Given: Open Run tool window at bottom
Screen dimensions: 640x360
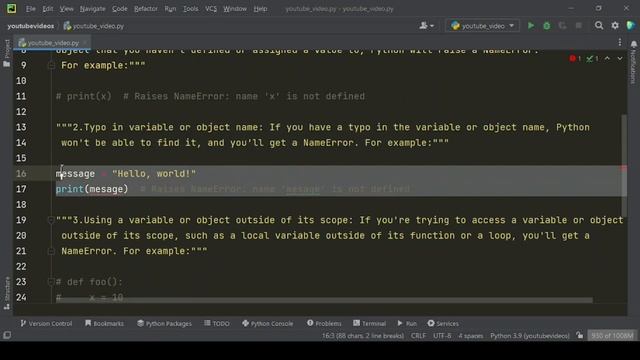Looking at the screenshot, I should point(407,323).
